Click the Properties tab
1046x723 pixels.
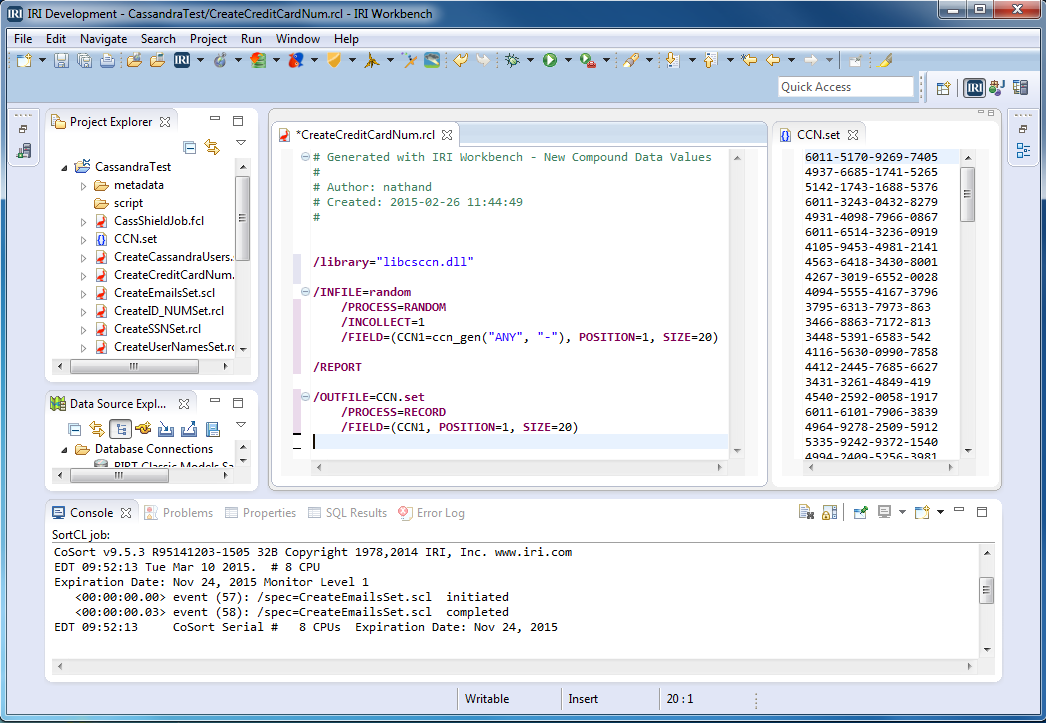pos(261,513)
